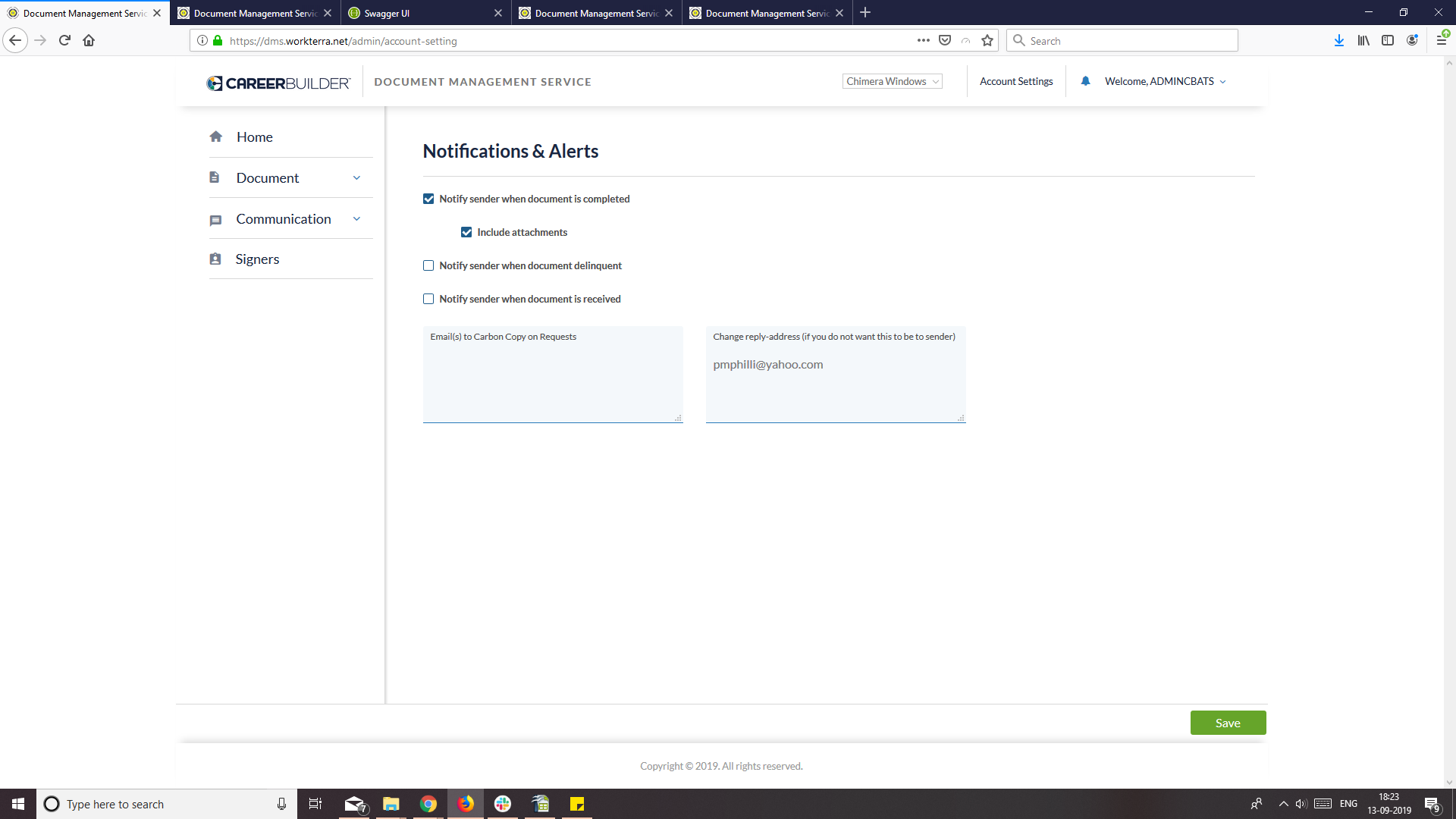Screen dimensions: 1456x819
Task: Open the Chimera Windows dropdown
Action: [892, 81]
